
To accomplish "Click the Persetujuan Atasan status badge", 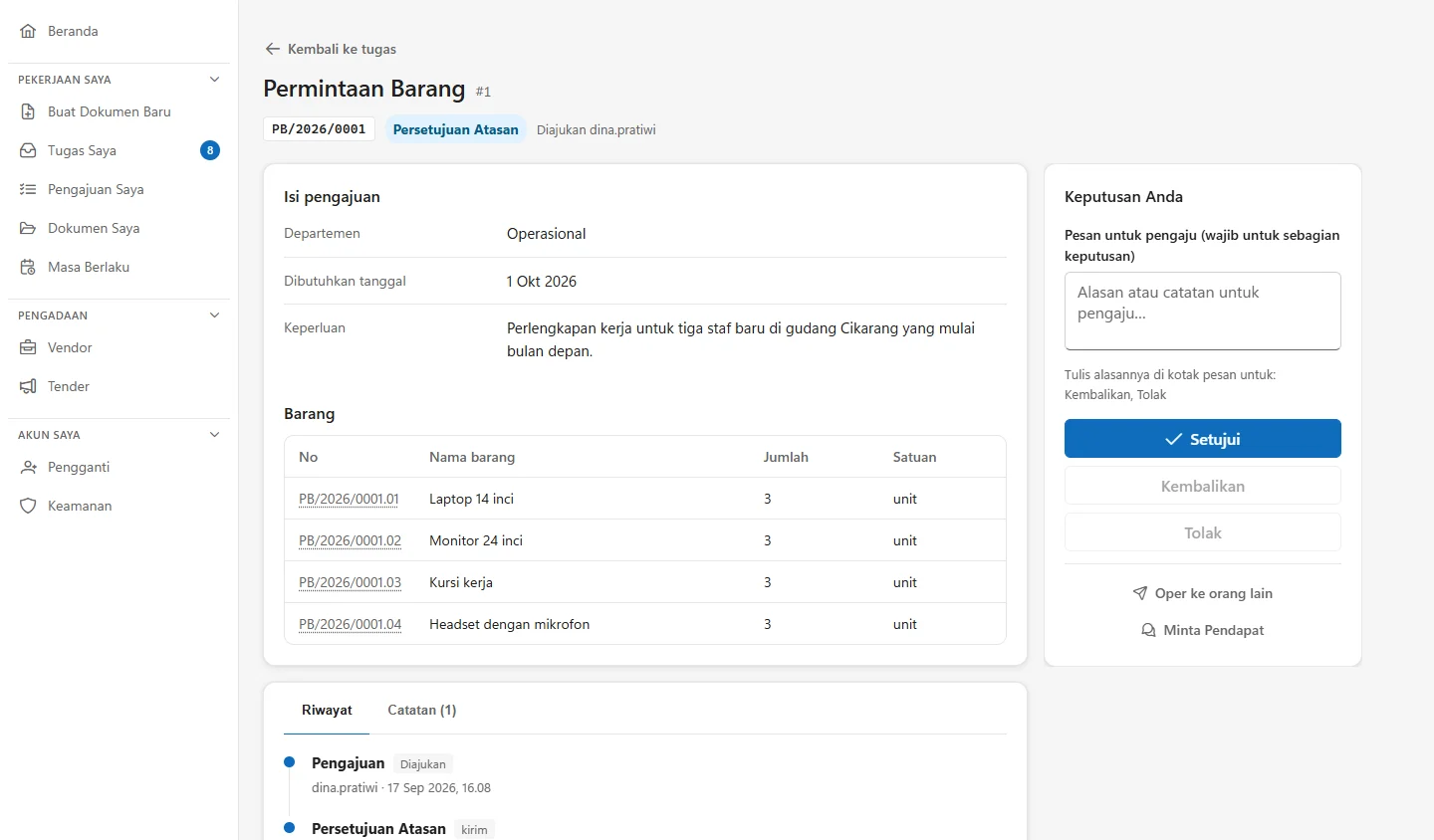I will [455, 129].
